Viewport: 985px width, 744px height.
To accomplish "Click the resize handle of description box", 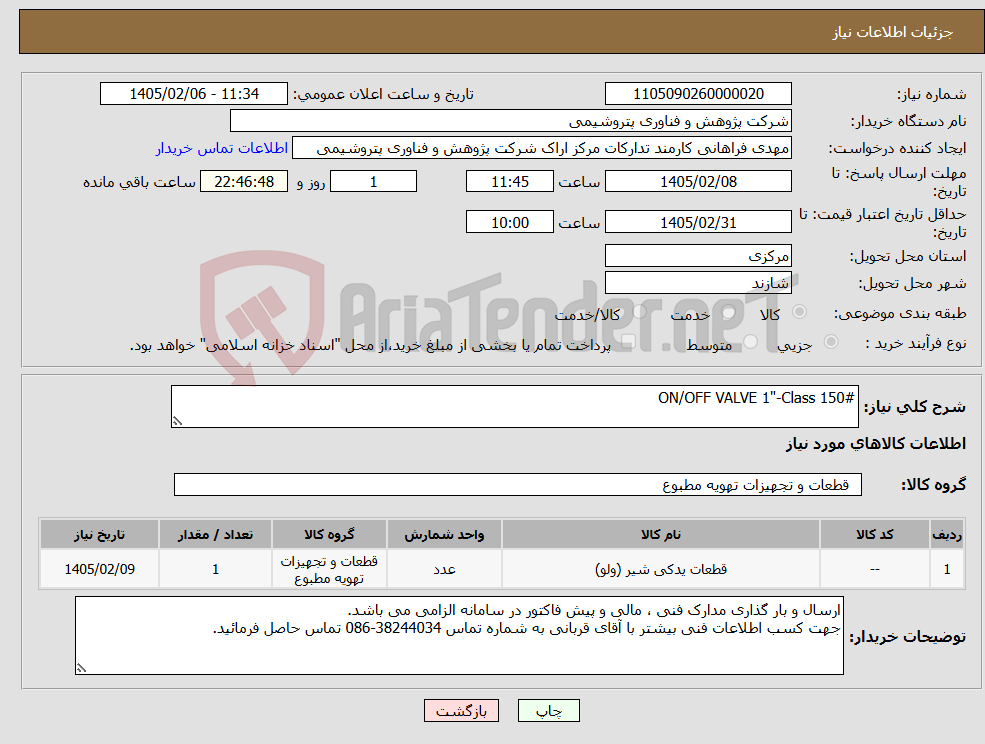I will click(x=177, y=422).
